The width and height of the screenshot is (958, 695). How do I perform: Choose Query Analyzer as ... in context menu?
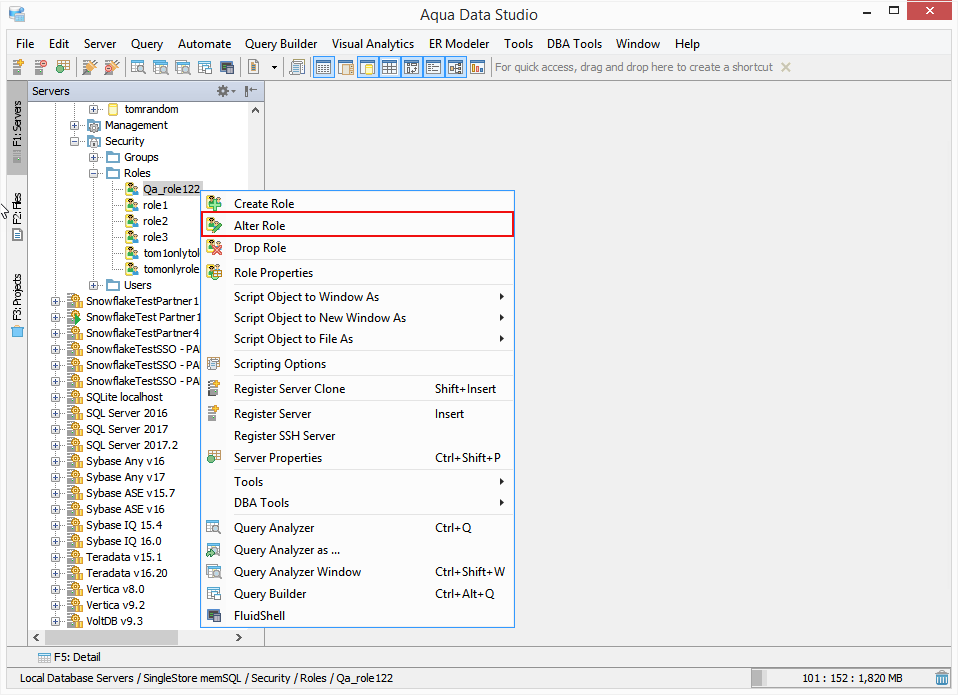[357, 550]
